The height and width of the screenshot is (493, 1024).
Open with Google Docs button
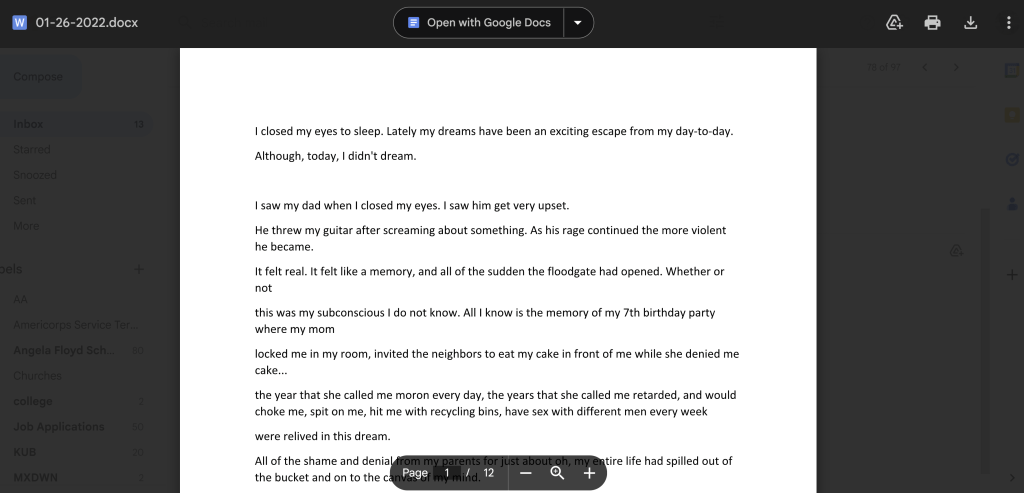[479, 23]
